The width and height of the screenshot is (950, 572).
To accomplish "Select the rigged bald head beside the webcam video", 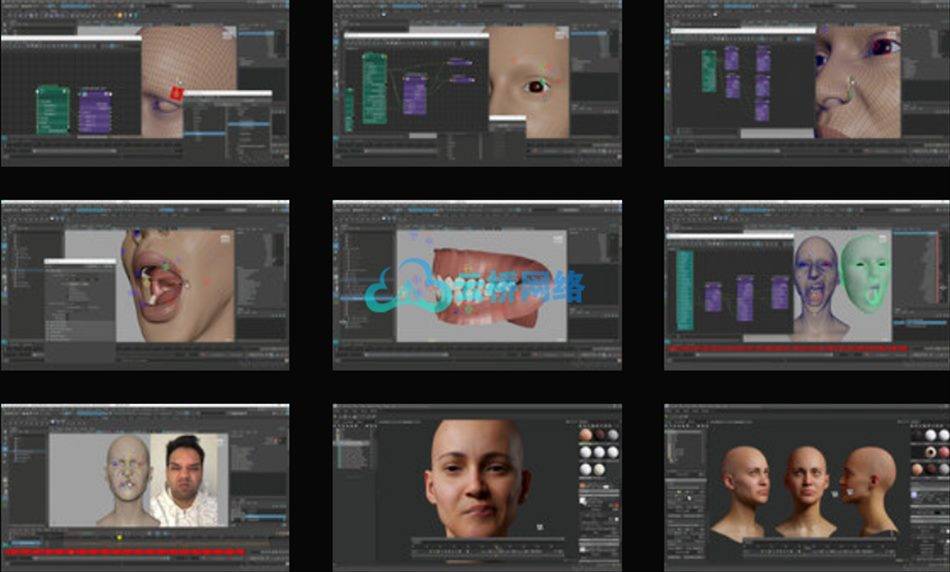I will pos(128,479).
